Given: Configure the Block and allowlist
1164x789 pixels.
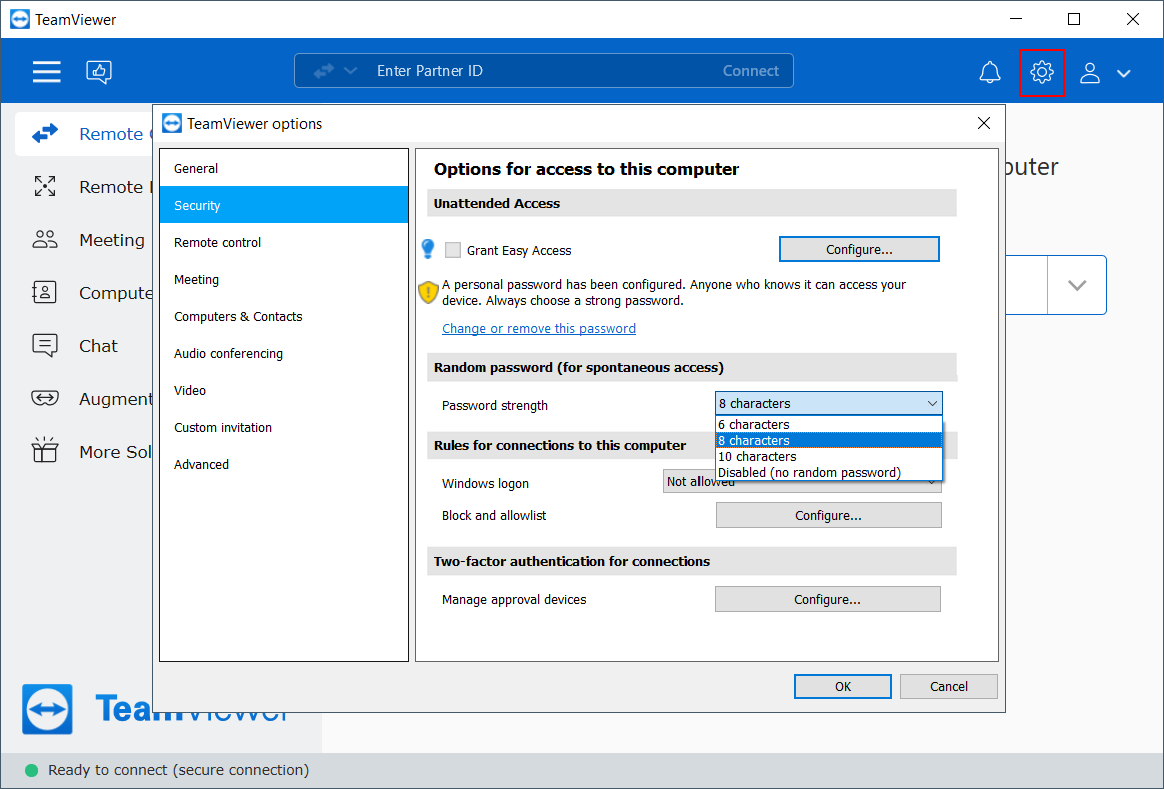Looking at the screenshot, I should [827, 514].
